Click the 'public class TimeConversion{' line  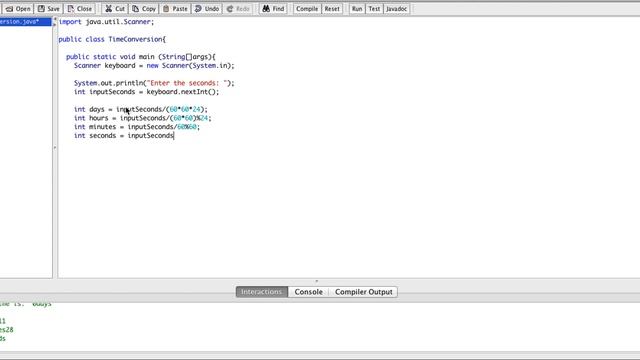[112, 39]
